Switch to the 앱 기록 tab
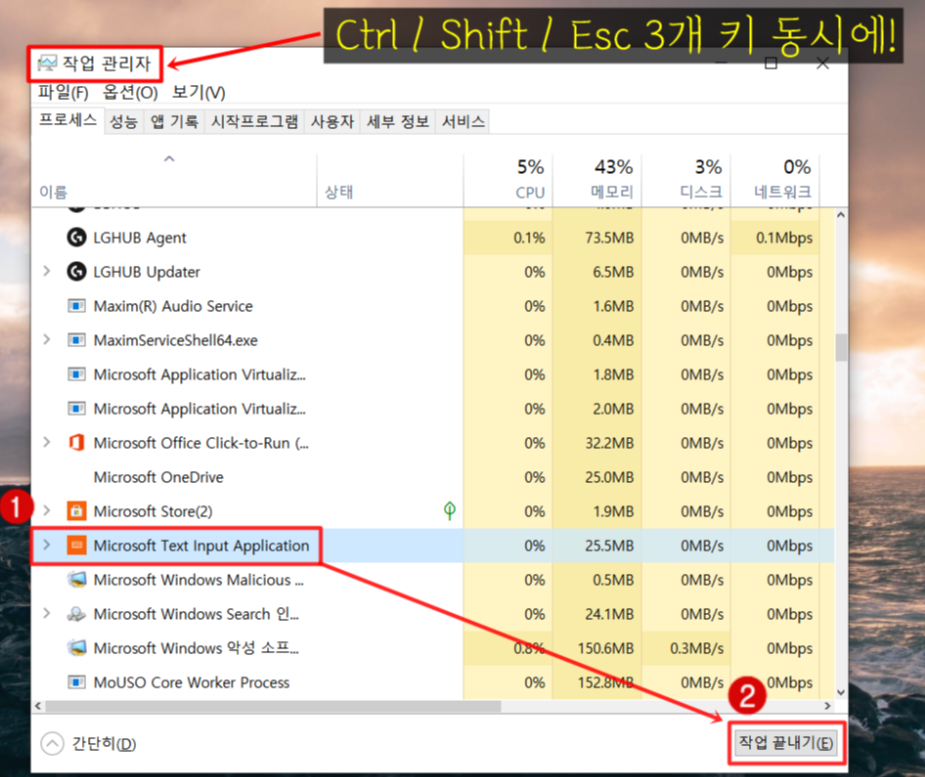The image size is (925, 777). point(174,122)
